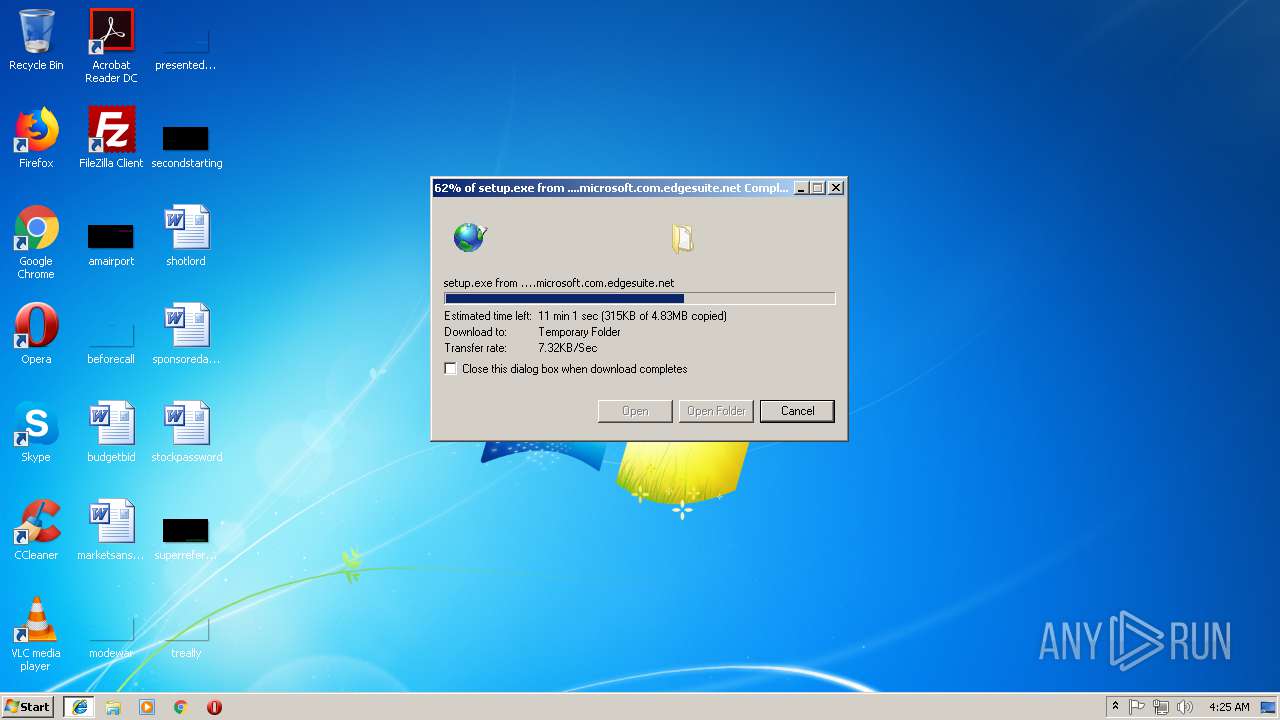Select the stockpassword Word document
1280x720 pixels.
click(186, 432)
